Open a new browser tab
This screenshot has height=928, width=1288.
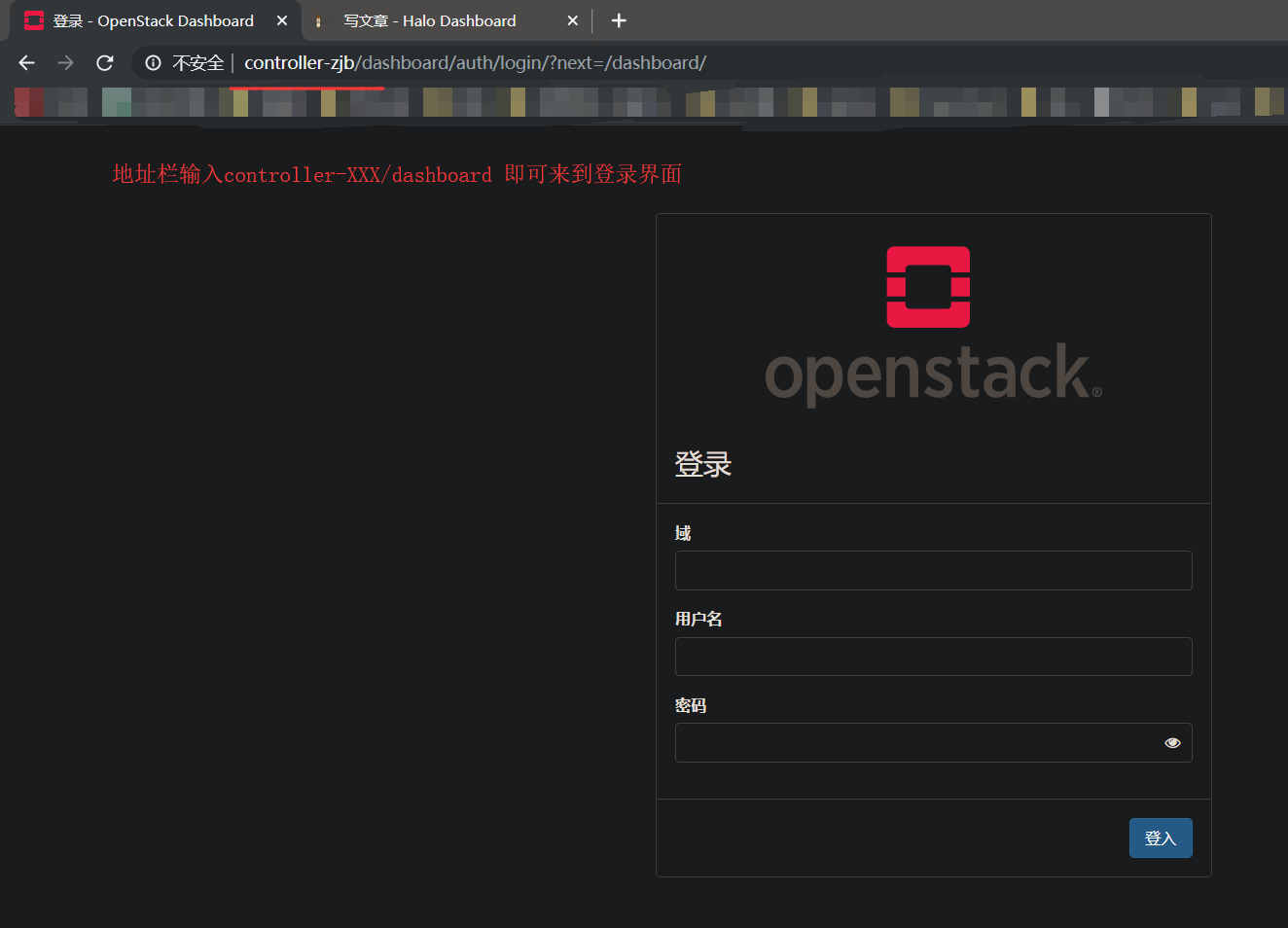[619, 20]
